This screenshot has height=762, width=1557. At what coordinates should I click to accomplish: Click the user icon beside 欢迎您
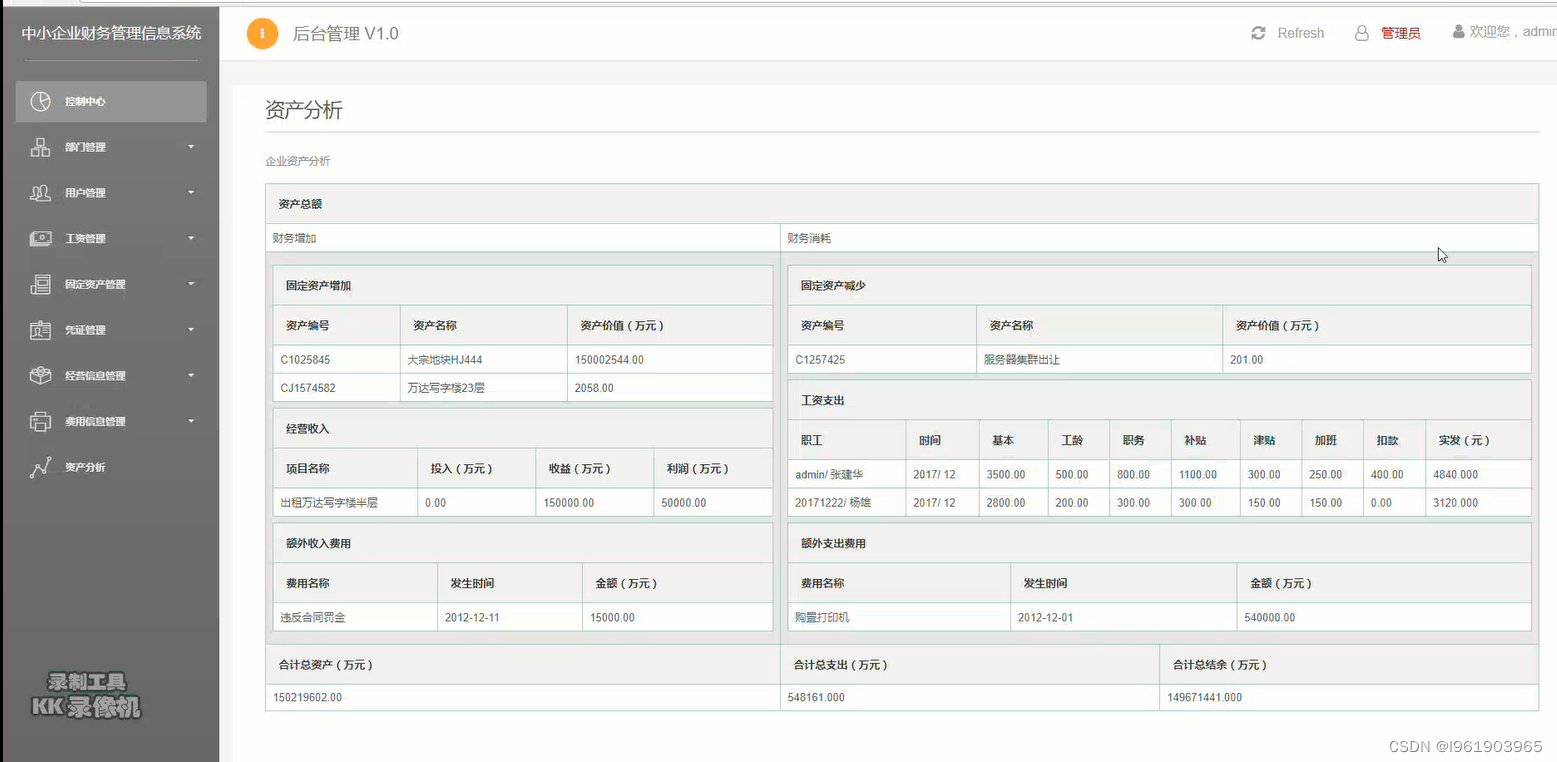coord(1458,32)
